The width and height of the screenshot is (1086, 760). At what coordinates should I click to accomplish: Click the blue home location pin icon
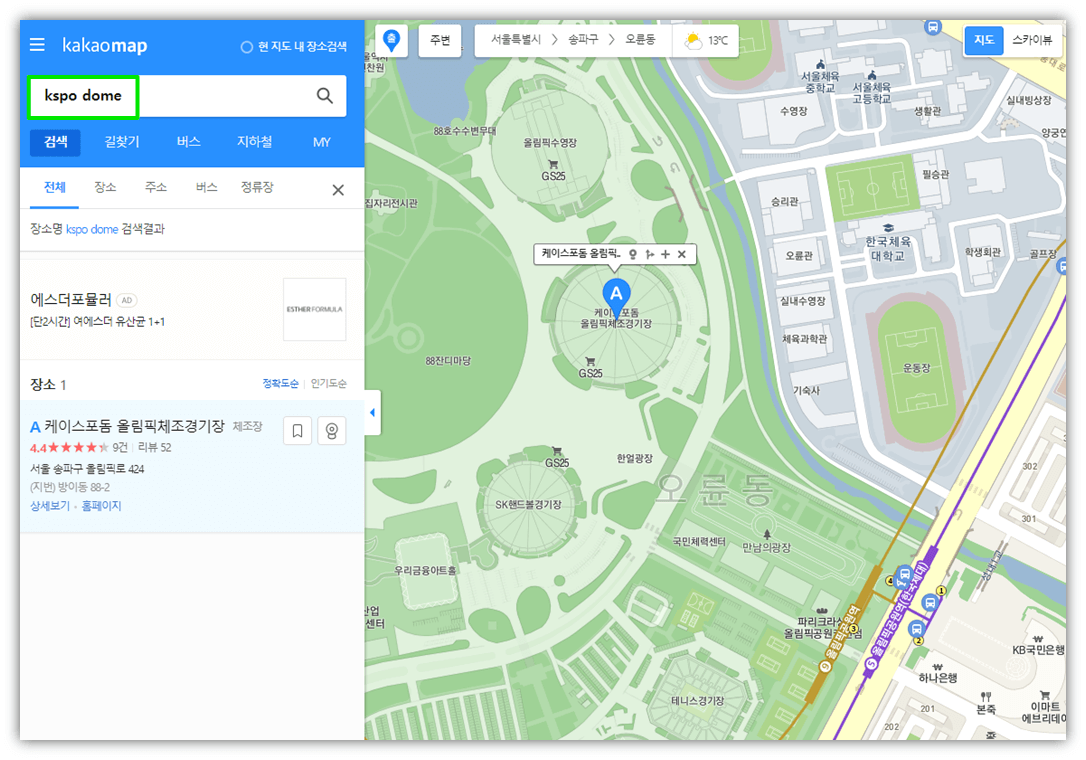391,40
